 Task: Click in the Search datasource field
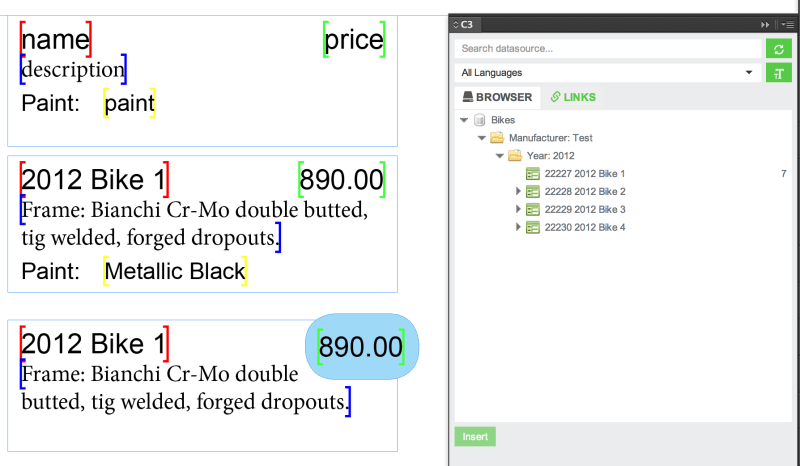[x=607, y=49]
